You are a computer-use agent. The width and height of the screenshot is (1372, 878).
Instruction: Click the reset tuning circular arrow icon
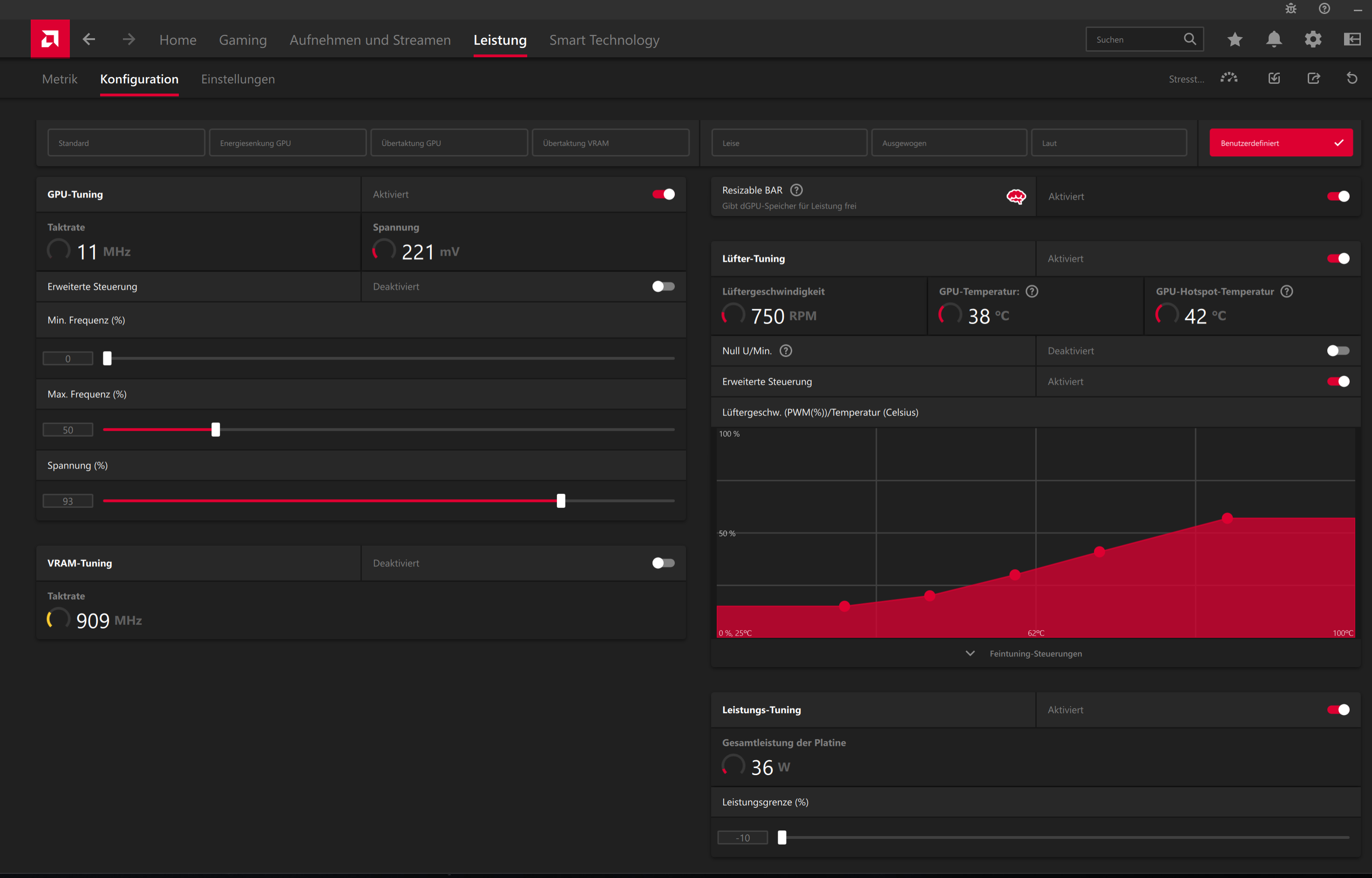[1352, 78]
